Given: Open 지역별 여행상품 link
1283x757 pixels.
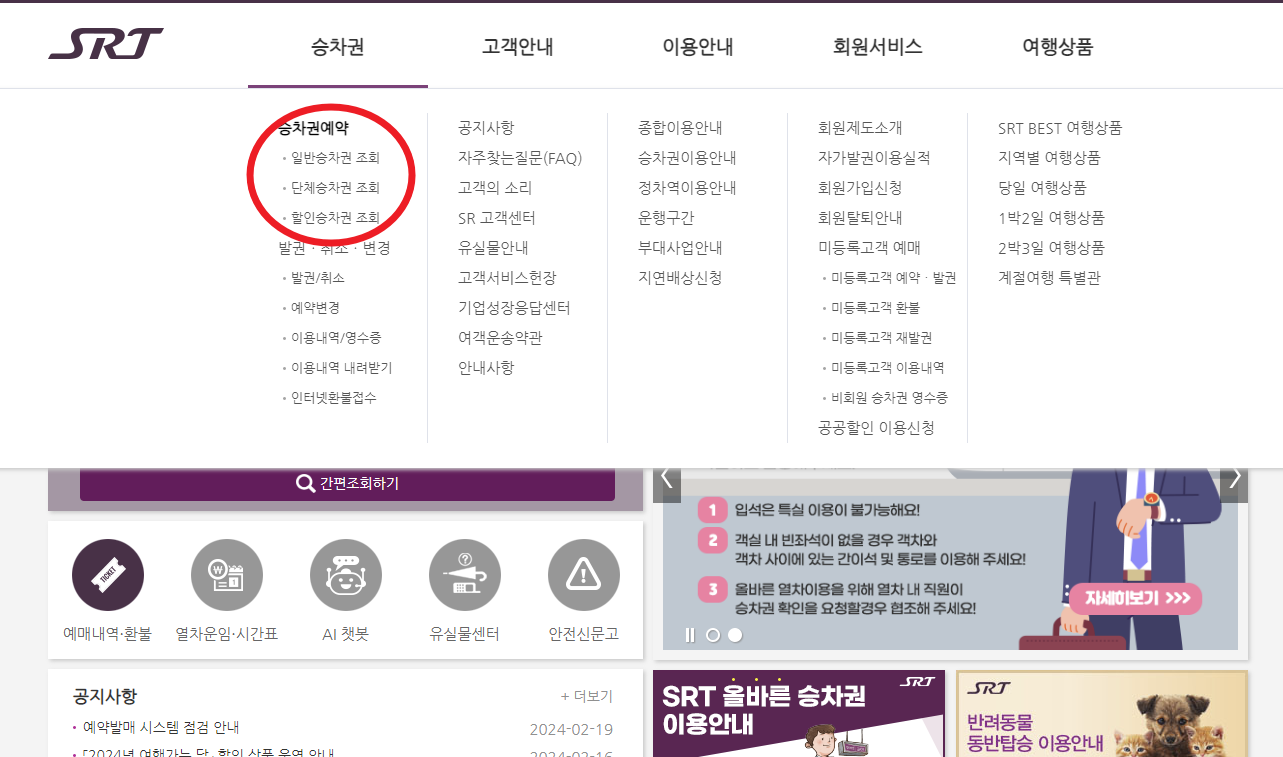Looking at the screenshot, I should pyautogui.click(x=1049, y=158).
